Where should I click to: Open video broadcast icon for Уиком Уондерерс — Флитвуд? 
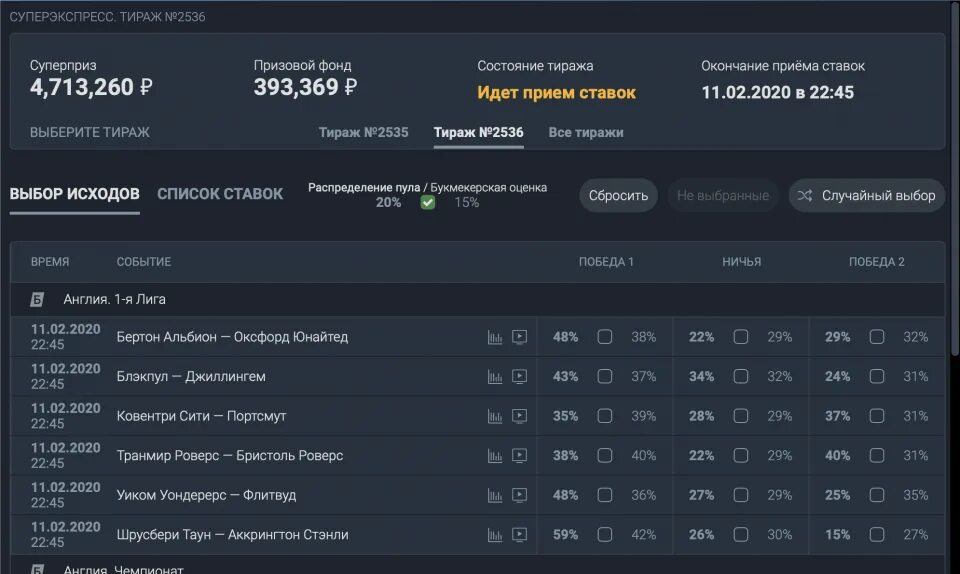point(519,495)
